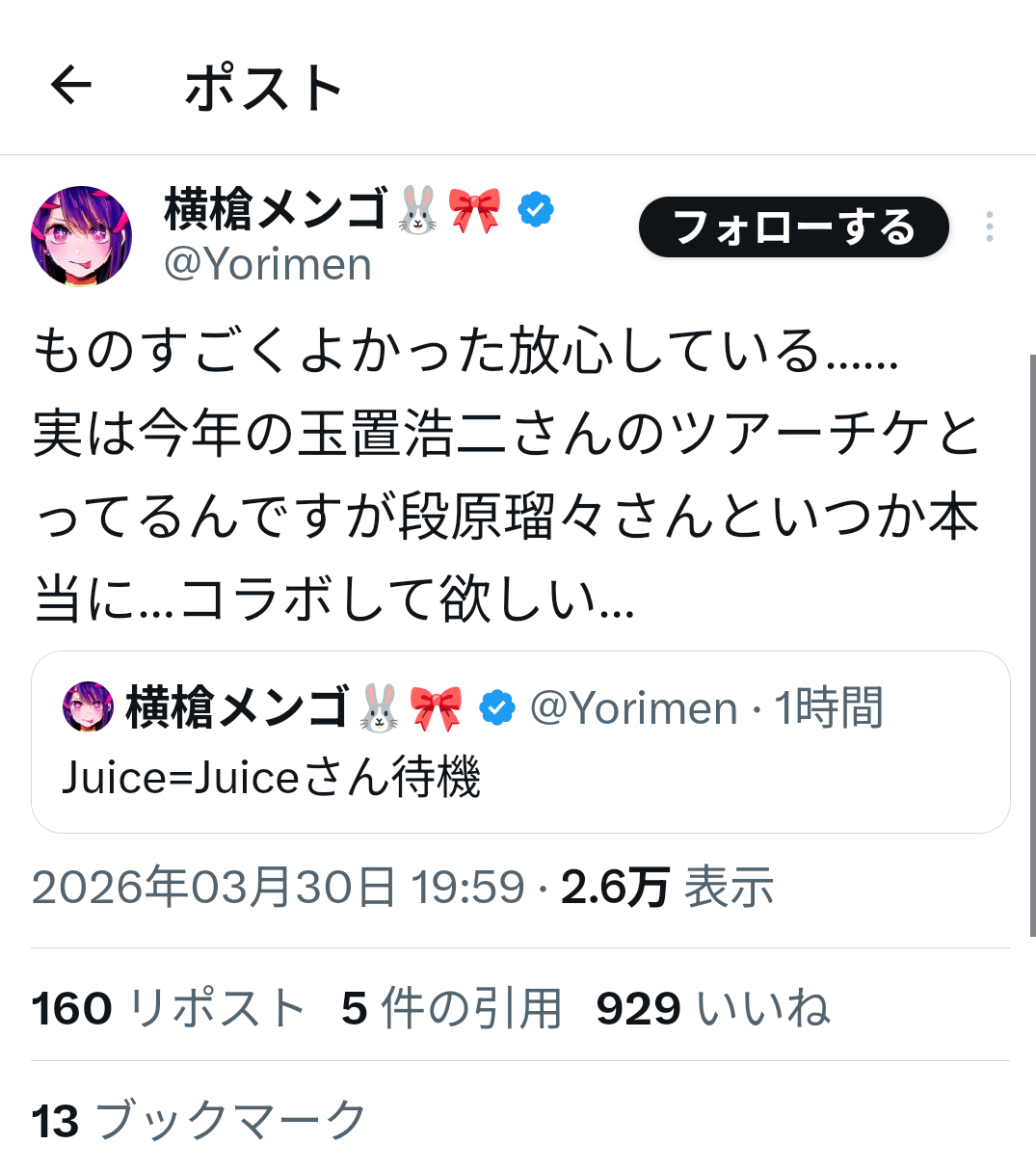Open the quoted post Juice=Juiceさん待機
The height and width of the screenshot is (1171, 1036).
[x=520, y=742]
